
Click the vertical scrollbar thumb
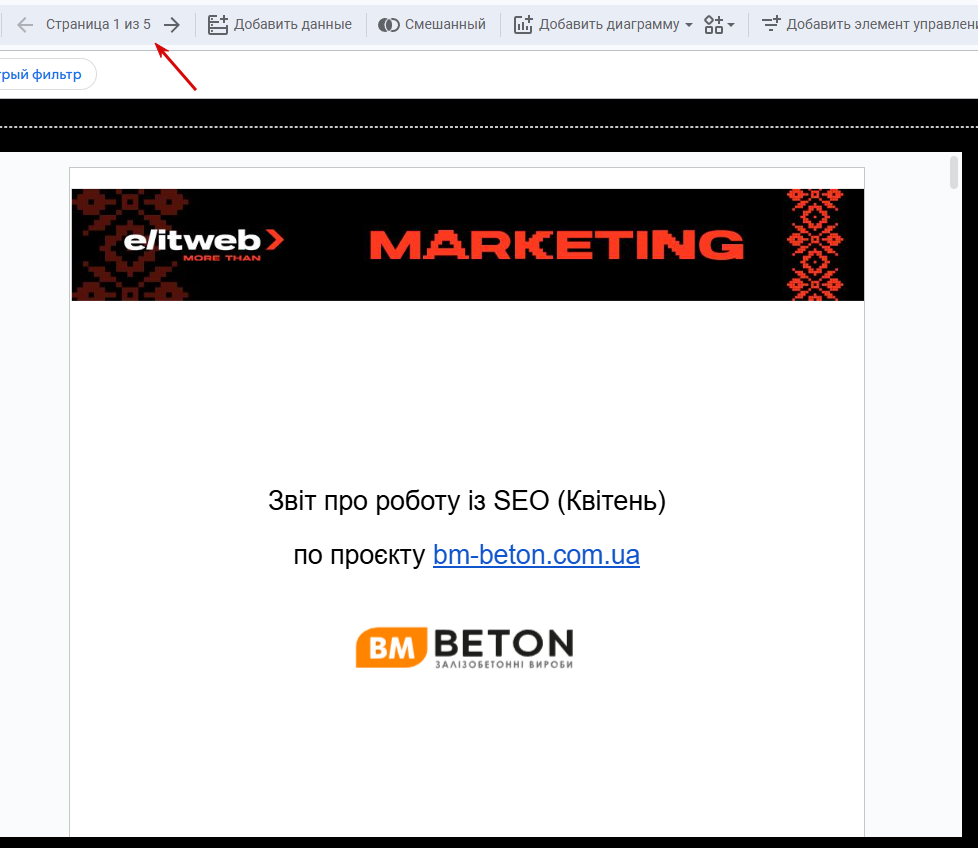click(x=953, y=173)
